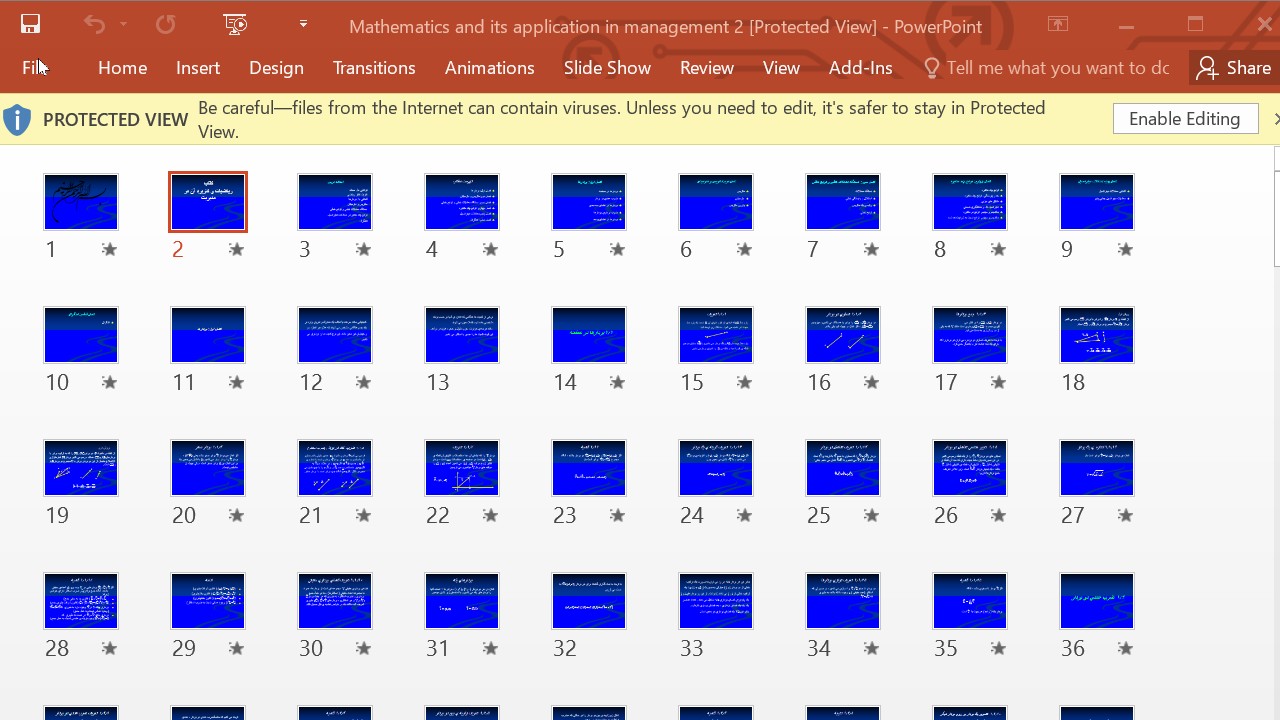This screenshot has width=1280, height=720.
Task: Click transition star icon under slide 9
Action: [1125, 249]
